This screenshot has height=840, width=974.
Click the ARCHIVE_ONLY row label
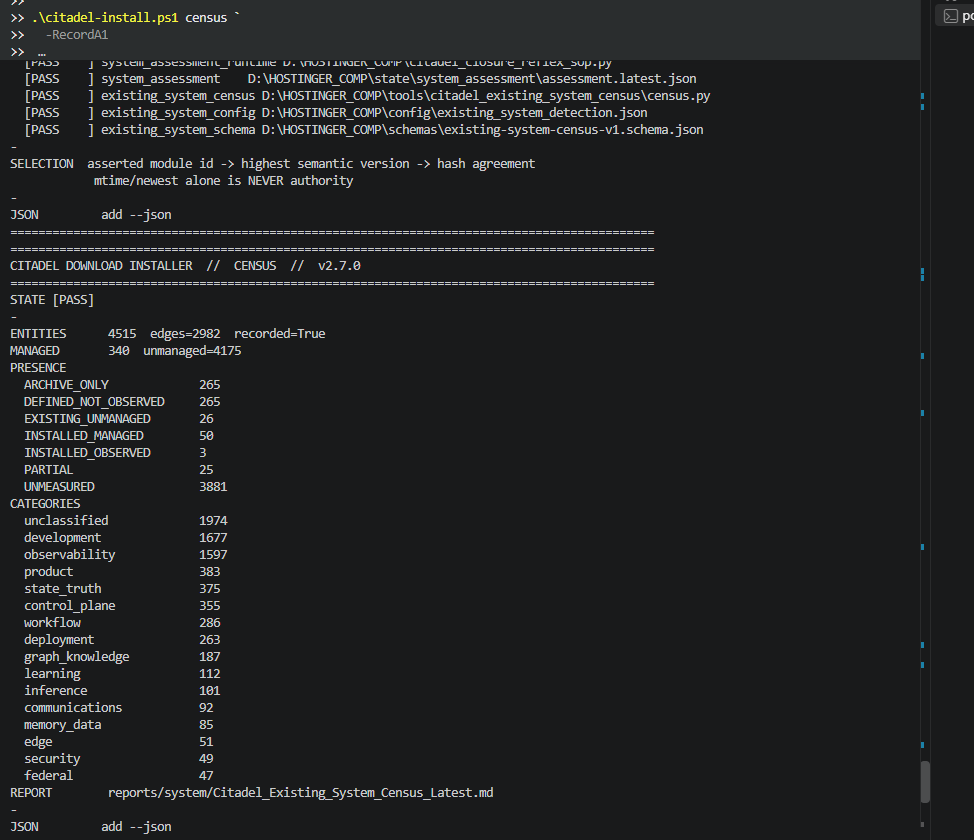(66, 385)
